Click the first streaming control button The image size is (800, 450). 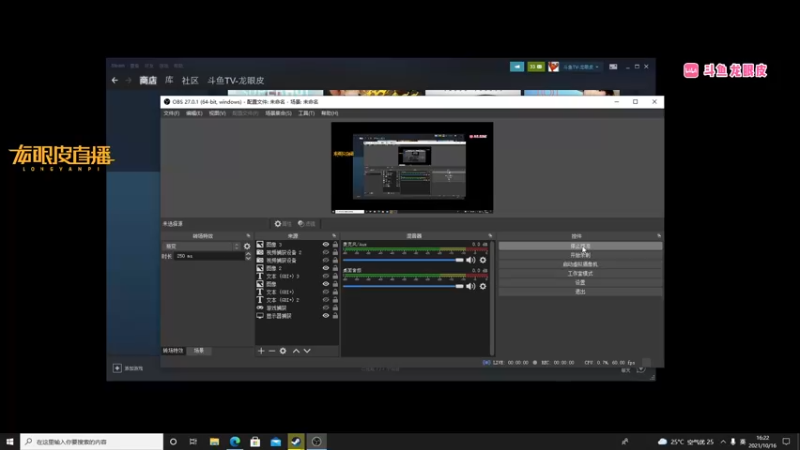[x=580, y=246]
